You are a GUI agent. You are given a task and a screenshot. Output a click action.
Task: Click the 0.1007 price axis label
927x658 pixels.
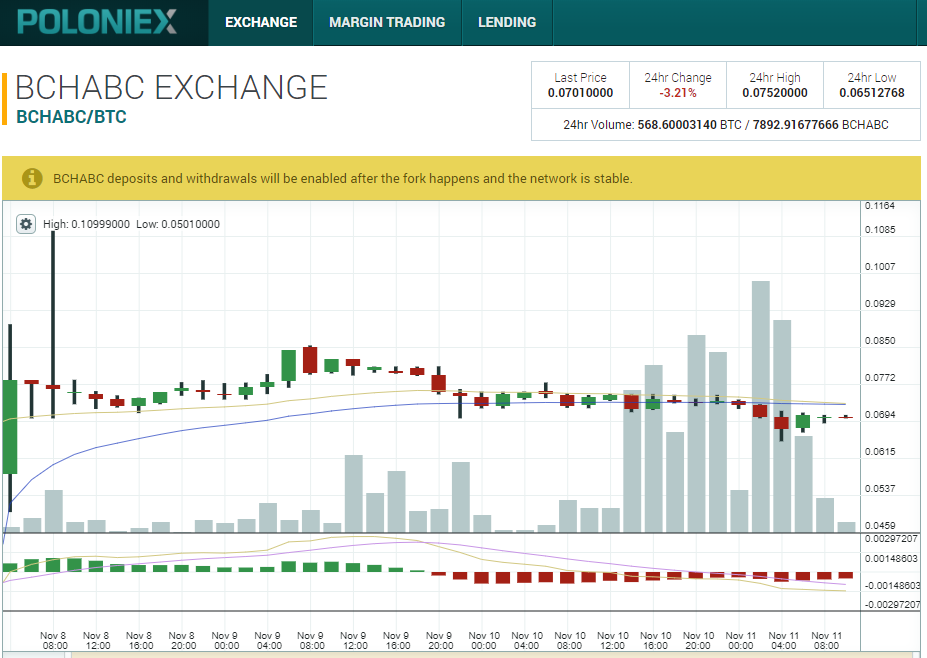click(881, 267)
